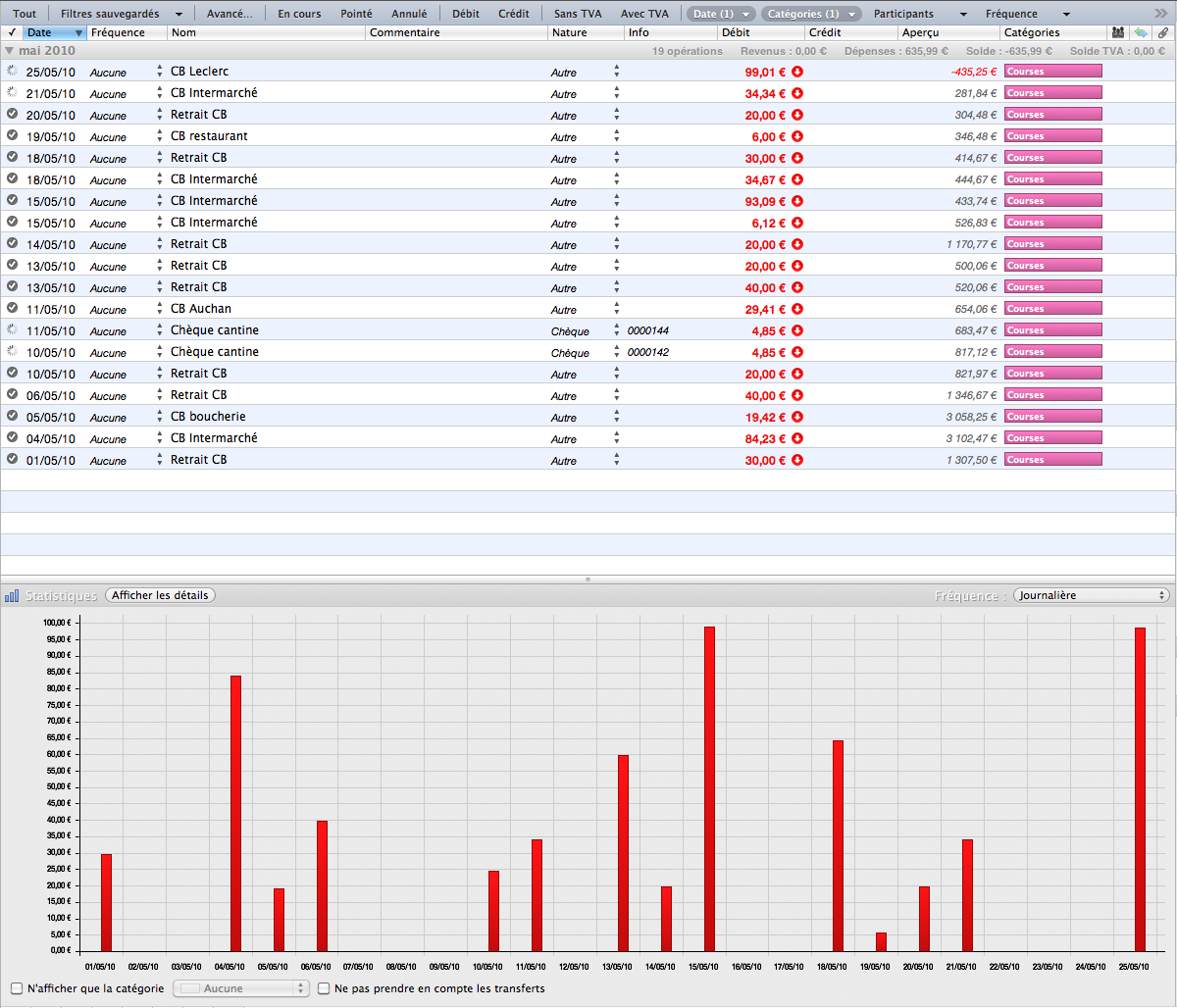Viewport: 1177px width, 1008px height.
Task: Click the toolbar overflow double-chevron
Action: click(1160, 14)
